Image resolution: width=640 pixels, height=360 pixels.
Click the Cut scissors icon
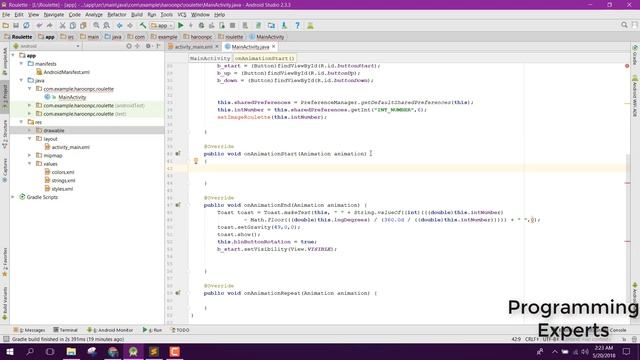pyautogui.click(x=62, y=25)
